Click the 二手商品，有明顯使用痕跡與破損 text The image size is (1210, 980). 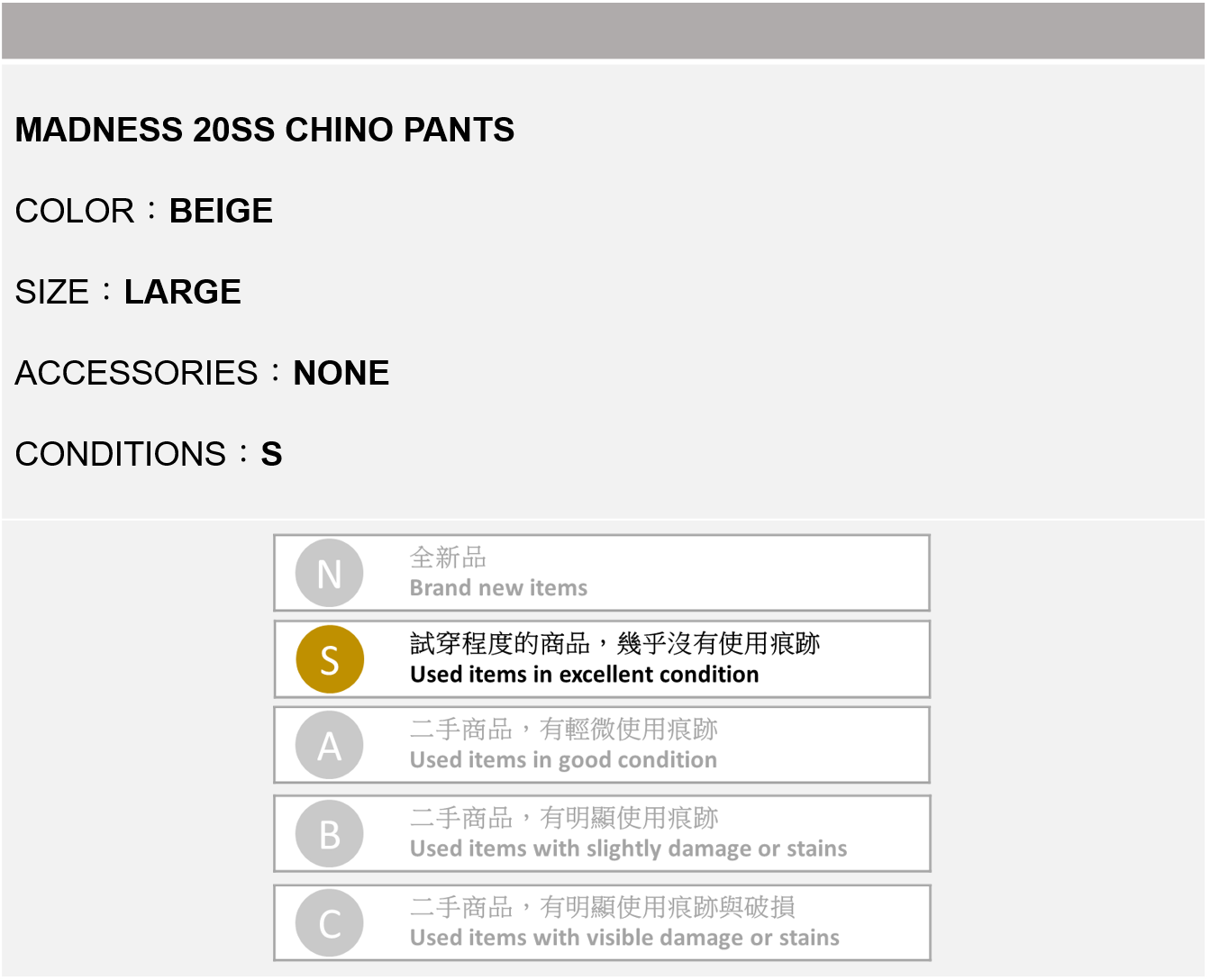[x=603, y=906]
